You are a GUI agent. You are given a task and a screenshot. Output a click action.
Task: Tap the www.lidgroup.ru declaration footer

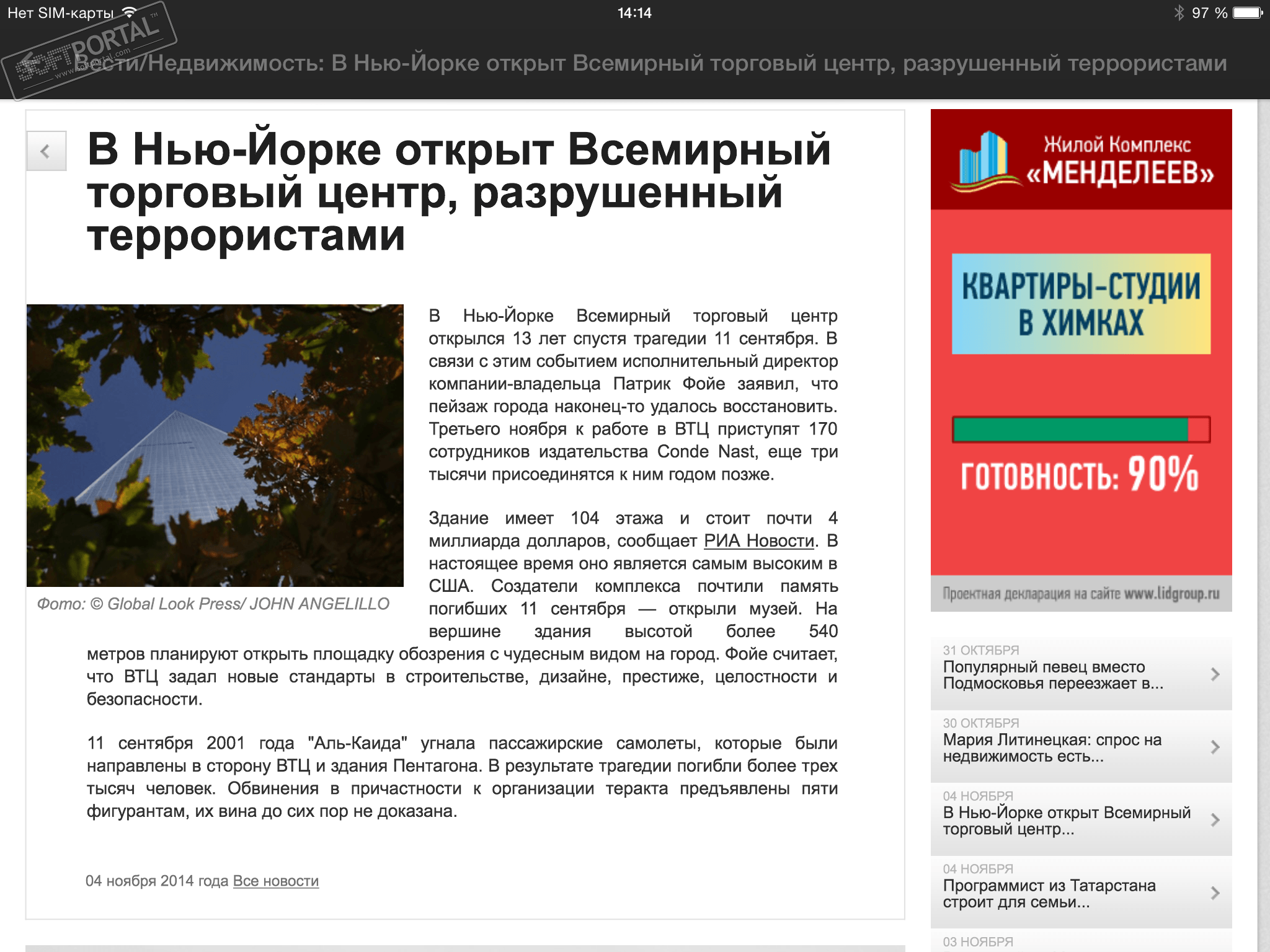click(x=1080, y=594)
